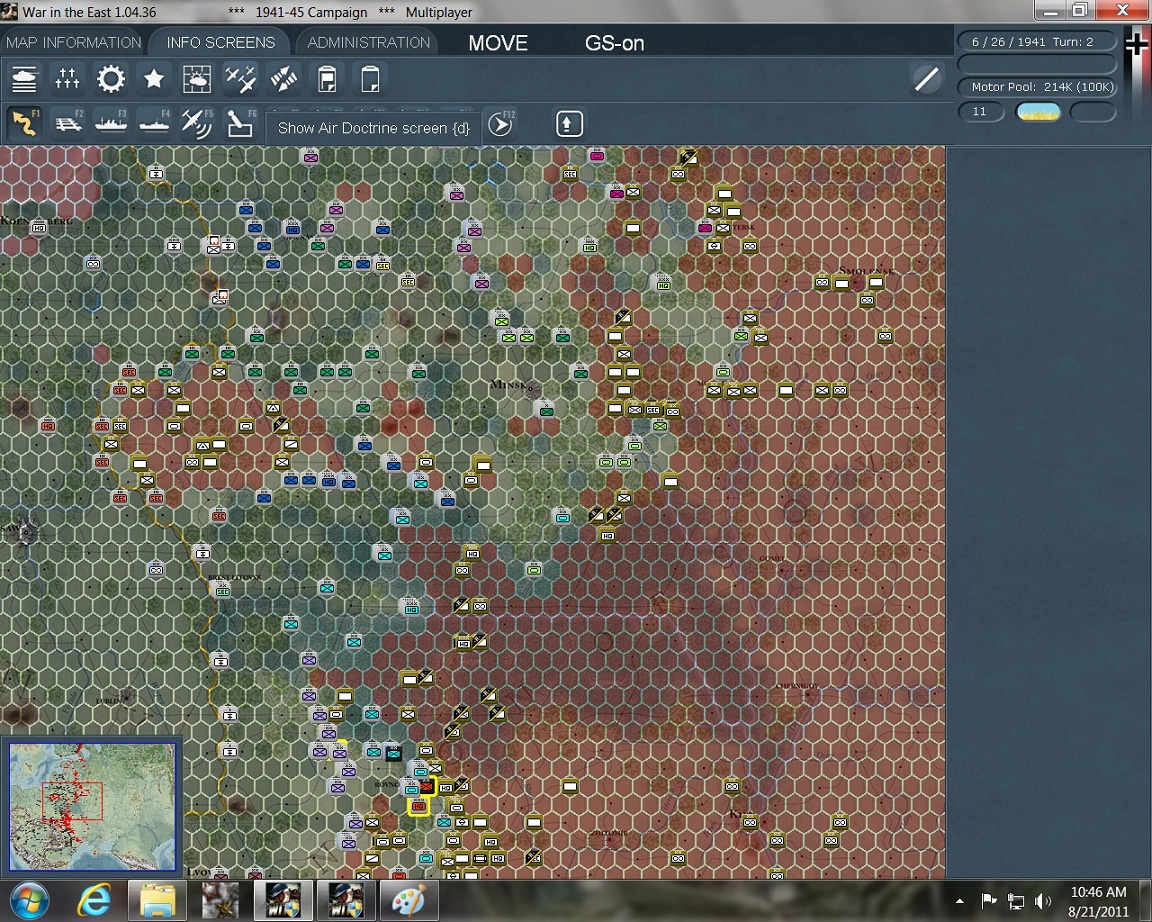This screenshot has height=922, width=1152.
Task: Open the air doctrine planes icon
Action: [x=240, y=79]
